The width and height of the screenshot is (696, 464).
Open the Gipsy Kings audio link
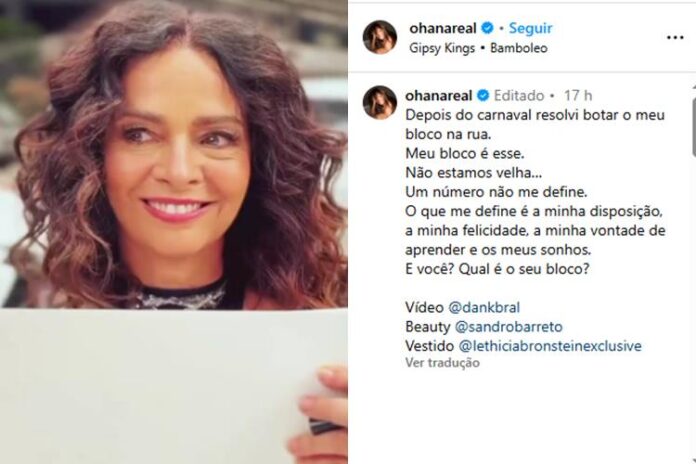(442, 48)
